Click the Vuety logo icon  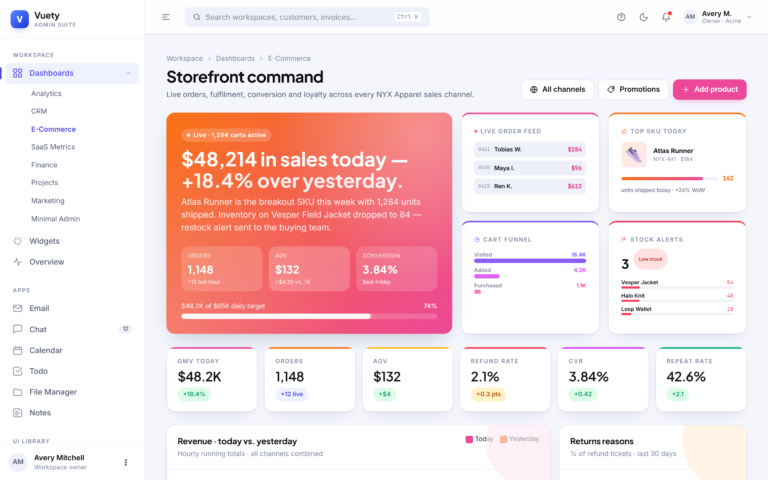pyautogui.click(x=20, y=19)
